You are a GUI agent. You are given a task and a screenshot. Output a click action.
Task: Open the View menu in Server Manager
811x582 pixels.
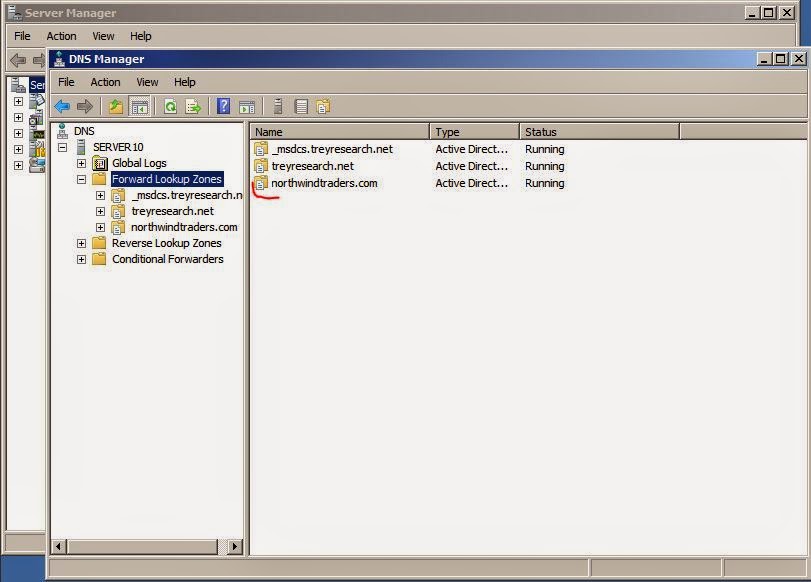(103, 36)
